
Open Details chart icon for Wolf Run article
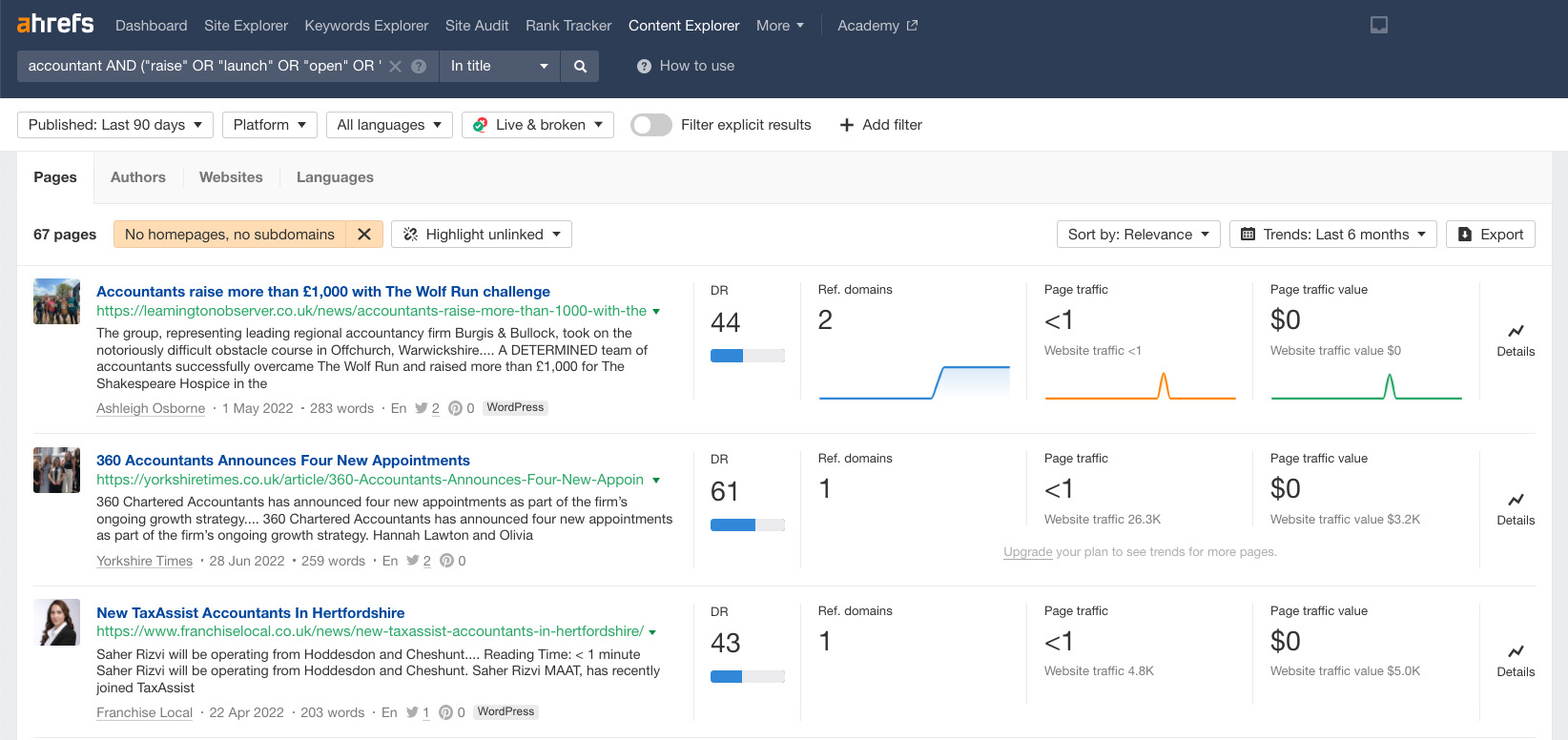tap(1516, 332)
